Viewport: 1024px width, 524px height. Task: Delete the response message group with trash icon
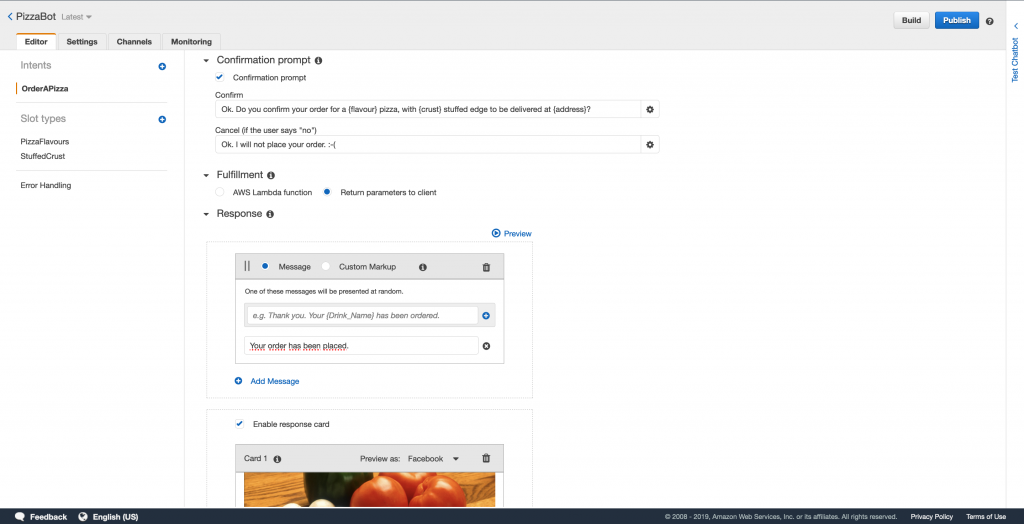coord(486,267)
